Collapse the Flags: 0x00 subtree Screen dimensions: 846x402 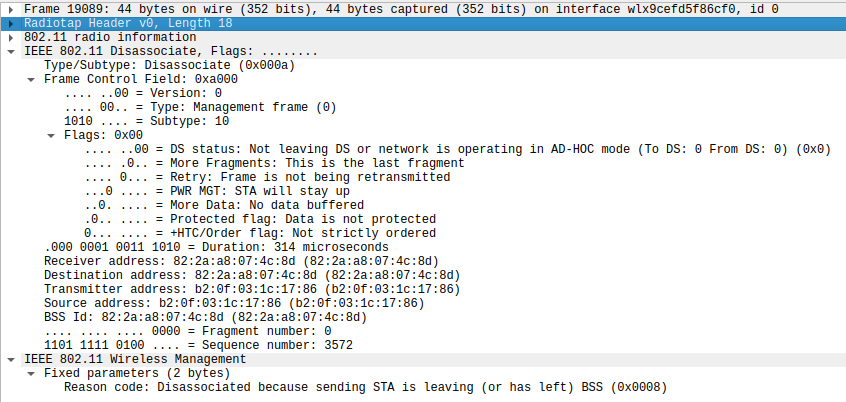(x=51, y=135)
